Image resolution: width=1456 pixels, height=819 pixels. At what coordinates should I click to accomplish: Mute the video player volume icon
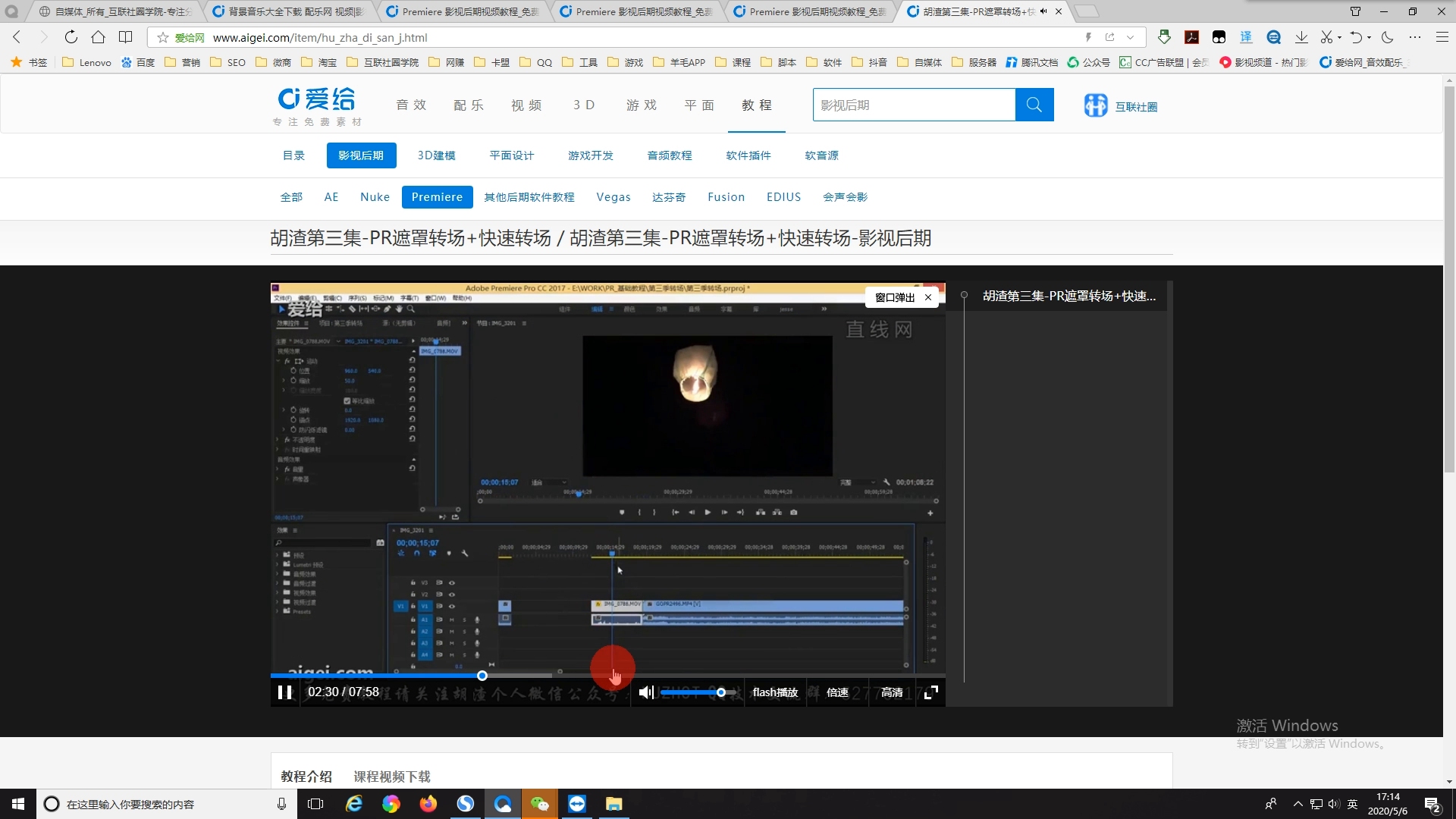pos(645,692)
